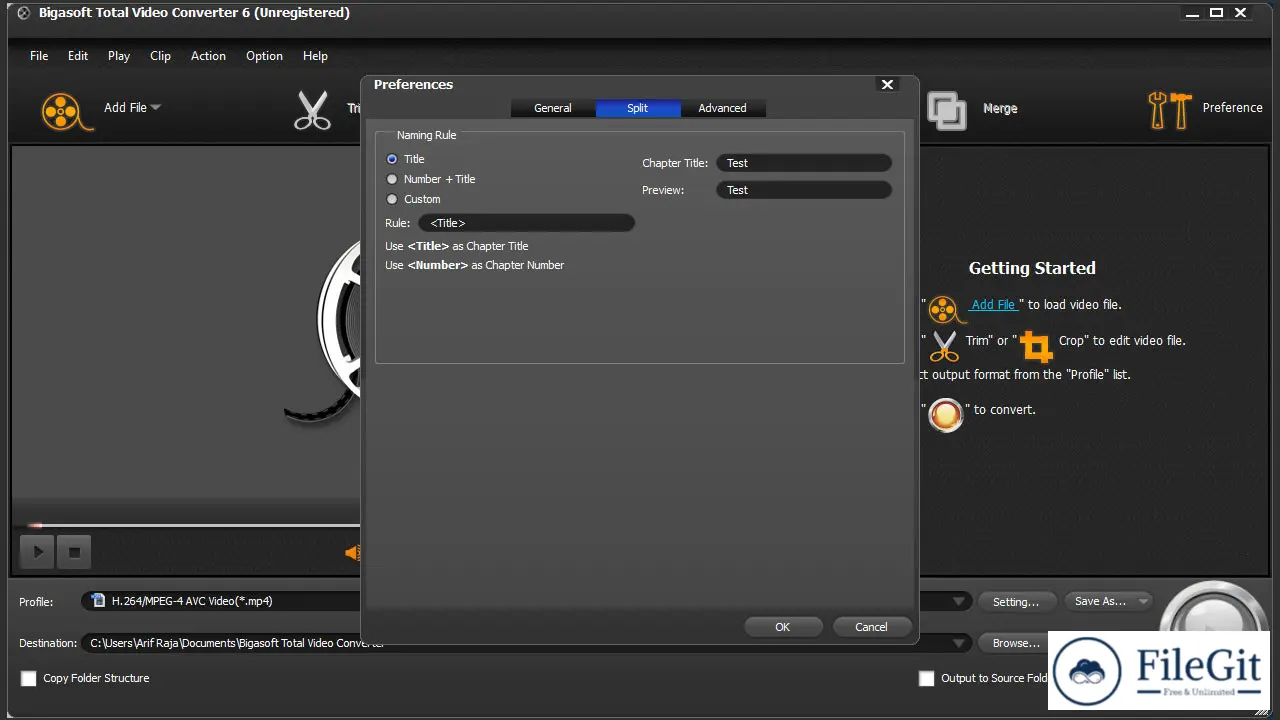The width and height of the screenshot is (1280, 720).
Task: Click the MP4 file icon in Profile field
Action: [x=97, y=601]
